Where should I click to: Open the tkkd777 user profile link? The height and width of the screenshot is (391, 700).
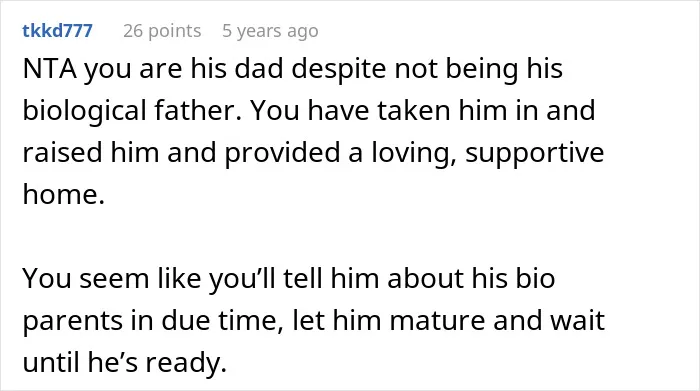click(58, 31)
